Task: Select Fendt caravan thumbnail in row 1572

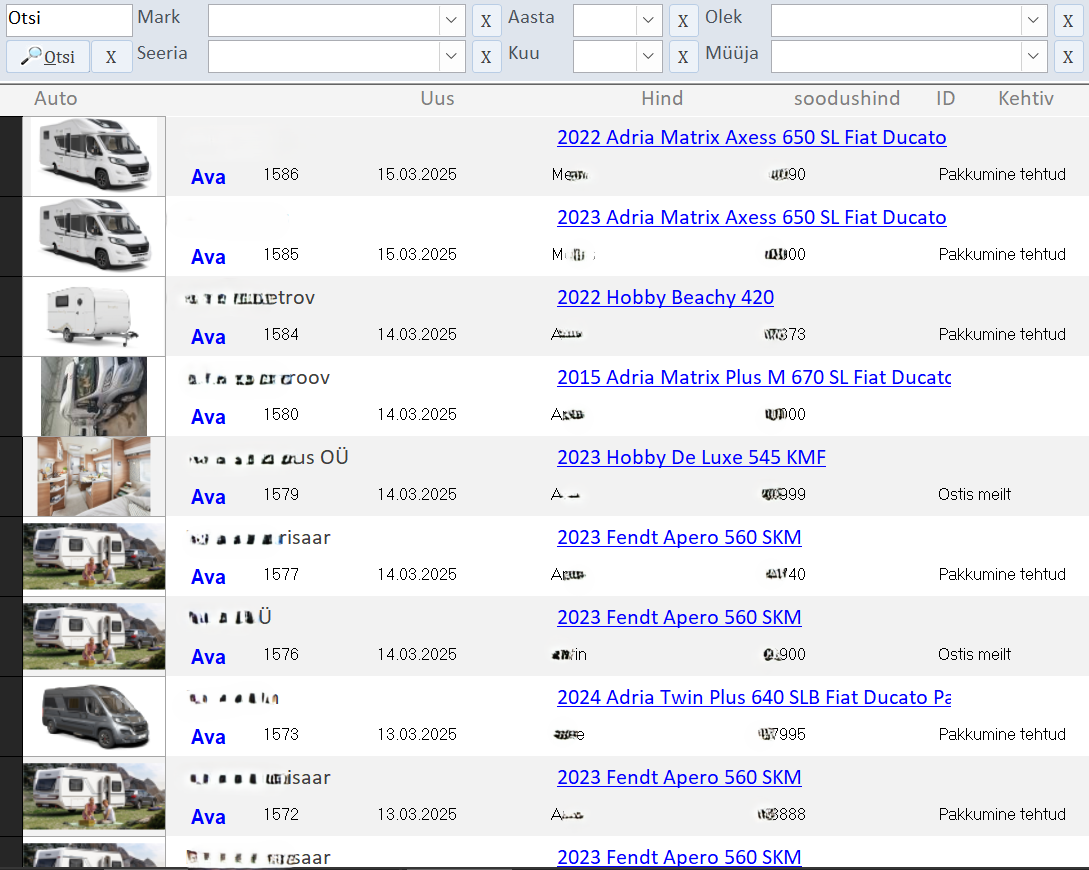Action: 94,796
